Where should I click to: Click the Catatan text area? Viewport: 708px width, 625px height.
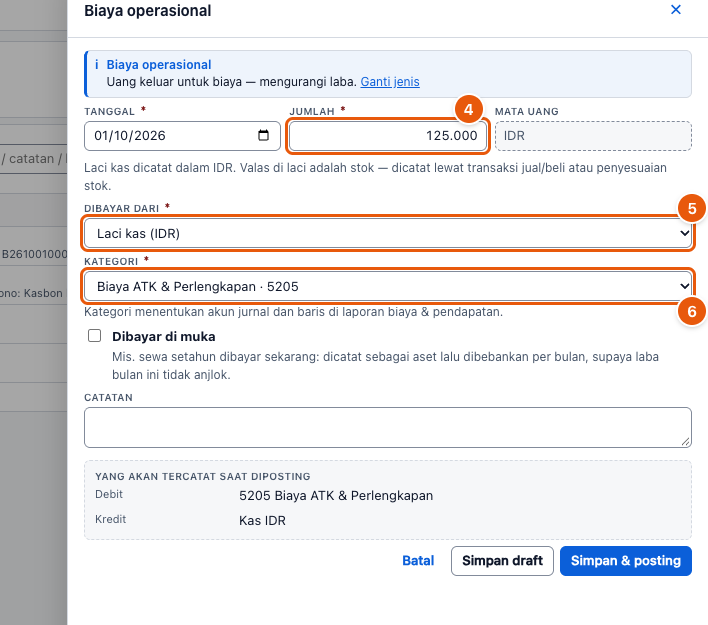[387, 427]
